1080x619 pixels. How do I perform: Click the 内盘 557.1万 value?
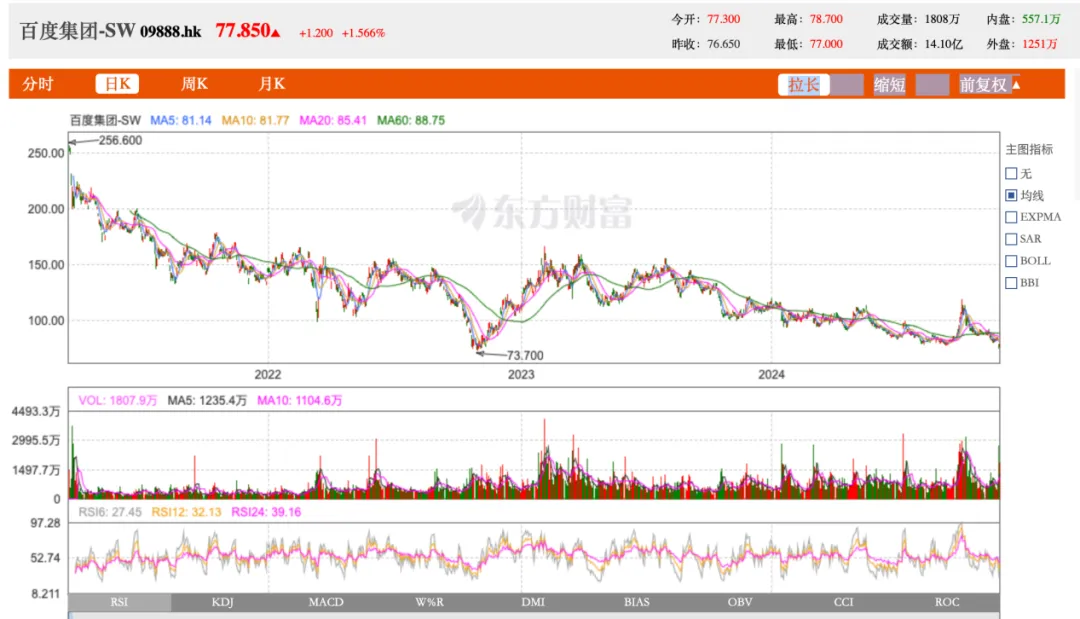(x=1041, y=19)
